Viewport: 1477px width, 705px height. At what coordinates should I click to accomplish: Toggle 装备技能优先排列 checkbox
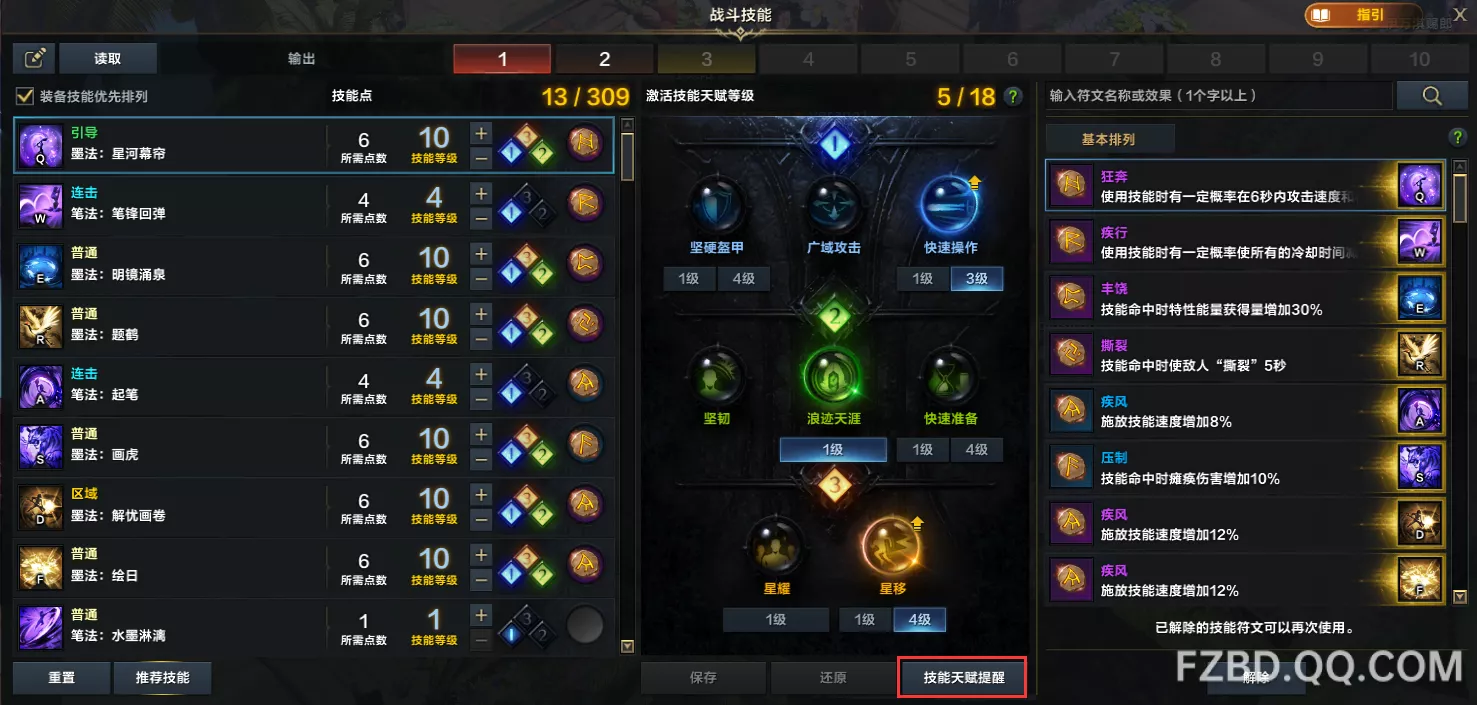pos(24,97)
